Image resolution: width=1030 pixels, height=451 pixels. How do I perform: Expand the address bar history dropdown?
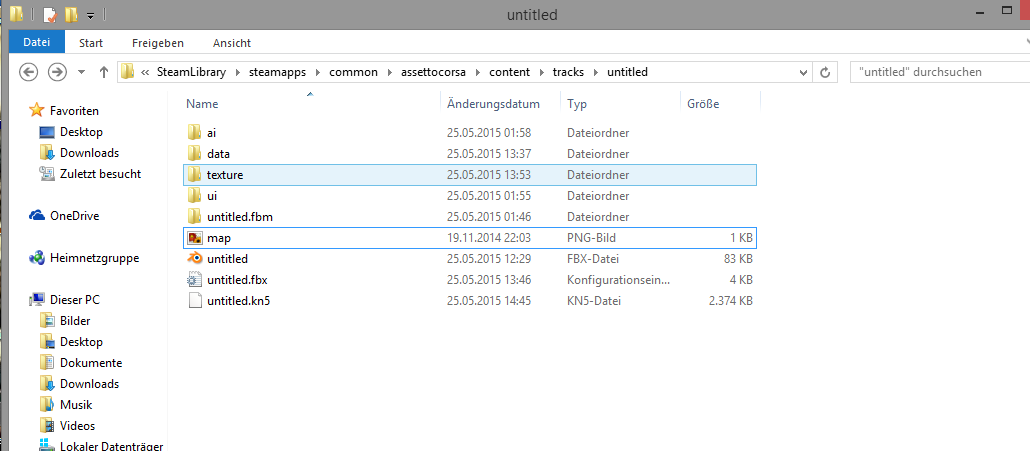coord(803,72)
